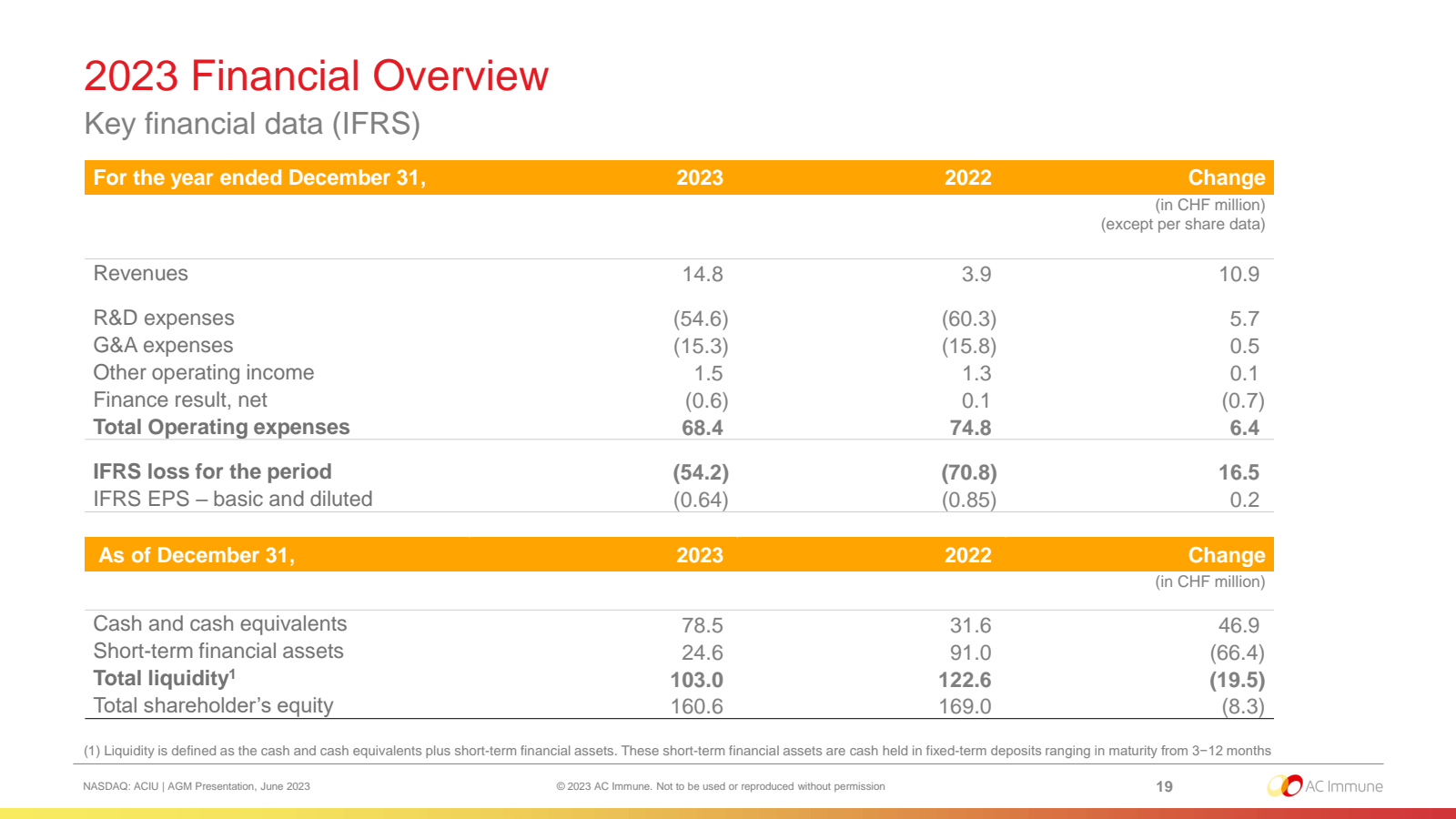Image resolution: width=1456 pixels, height=819 pixels.
Task: Click G&A expenses 2023 value (15.3)
Action: click(701, 347)
